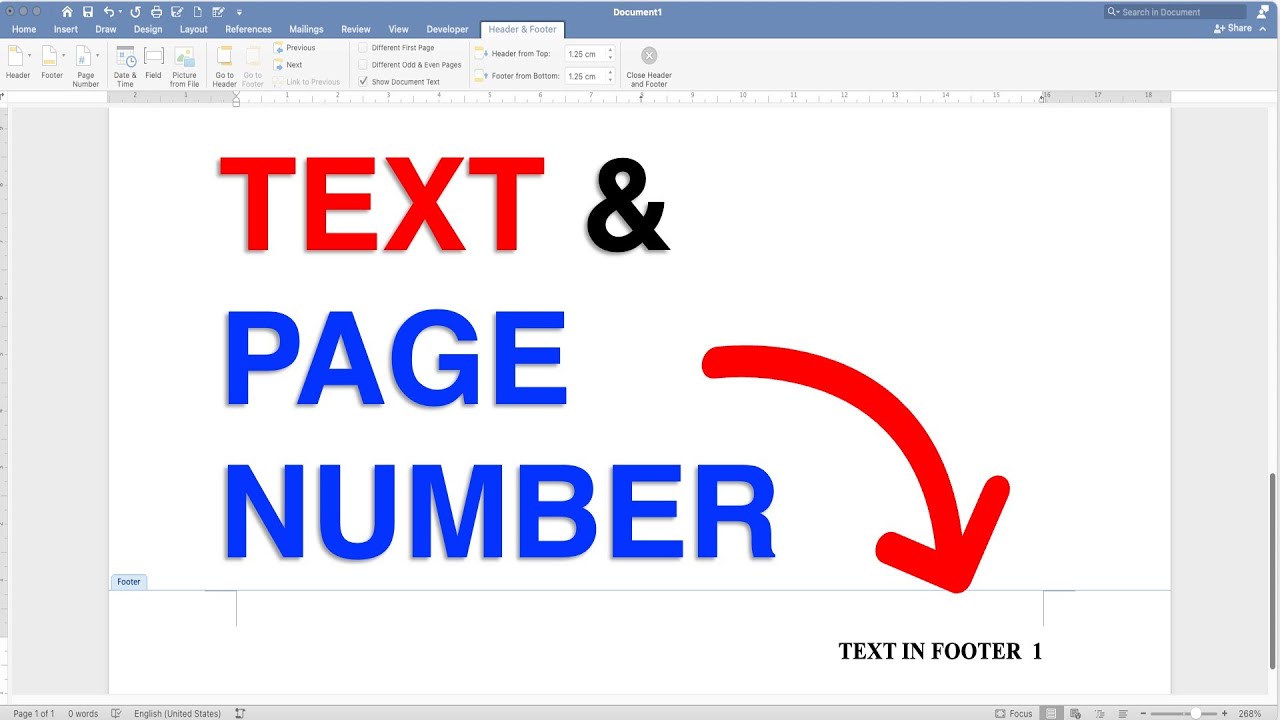Open the Design tab
Screen dimensions: 1280x720
[x=148, y=29]
